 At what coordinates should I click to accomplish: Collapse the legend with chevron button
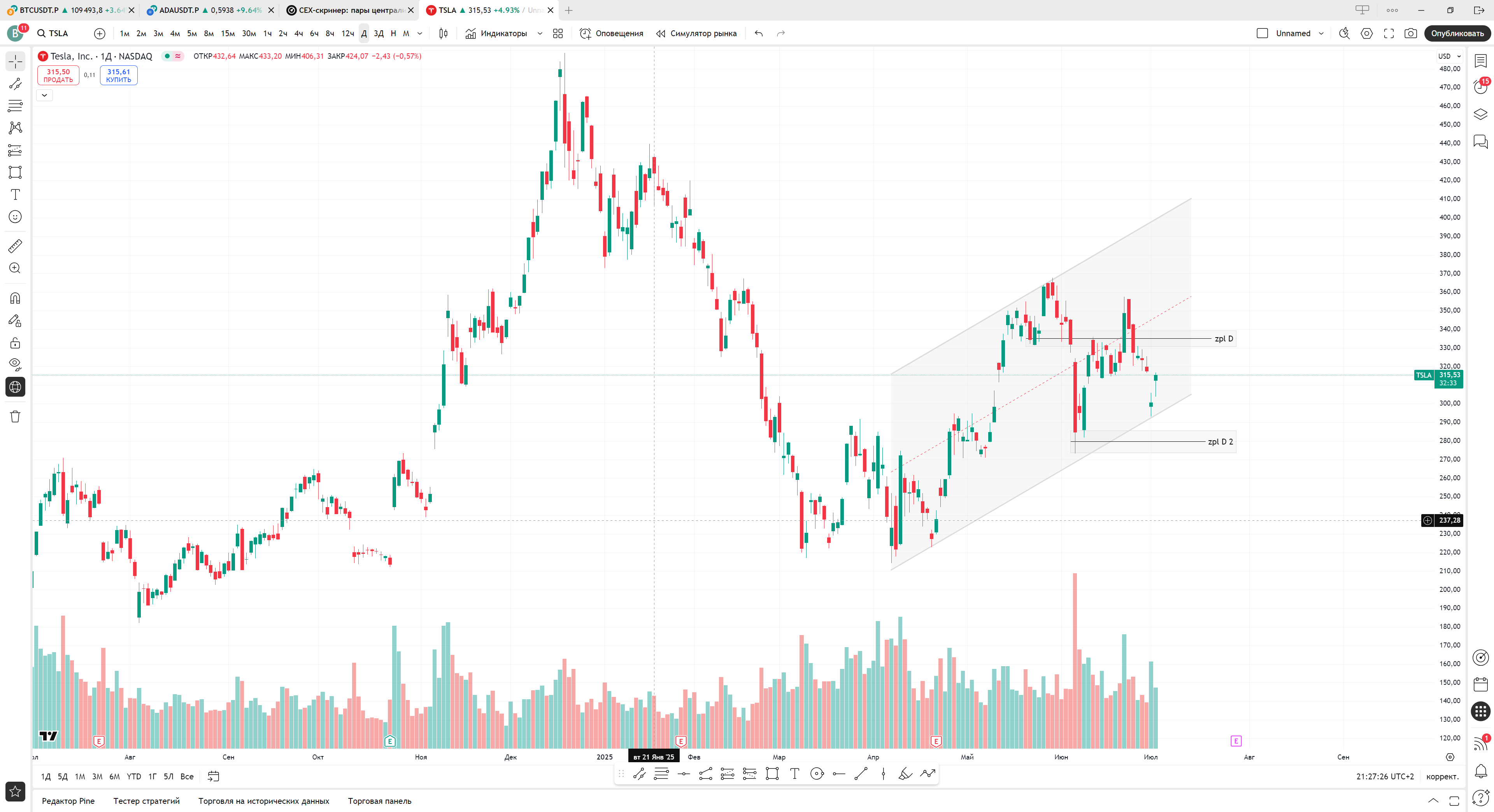[x=45, y=95]
